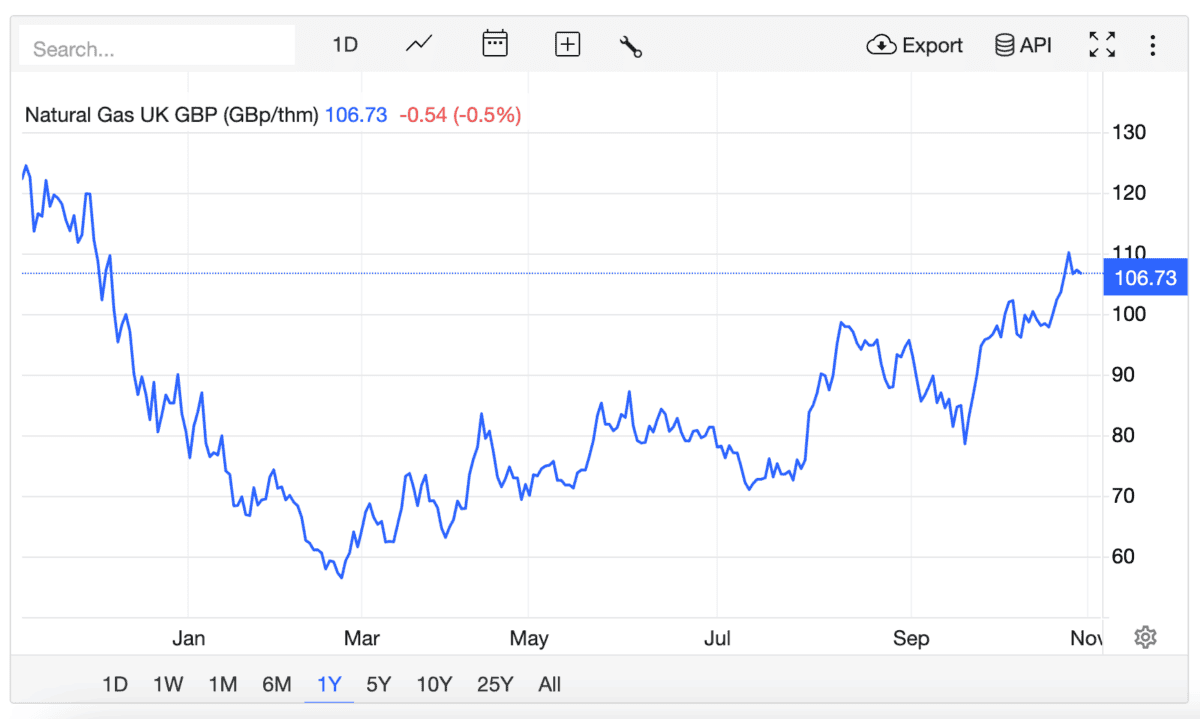This screenshot has width=1200, height=719.
Task: Open the three-dot more options menu
Action: (x=1153, y=45)
